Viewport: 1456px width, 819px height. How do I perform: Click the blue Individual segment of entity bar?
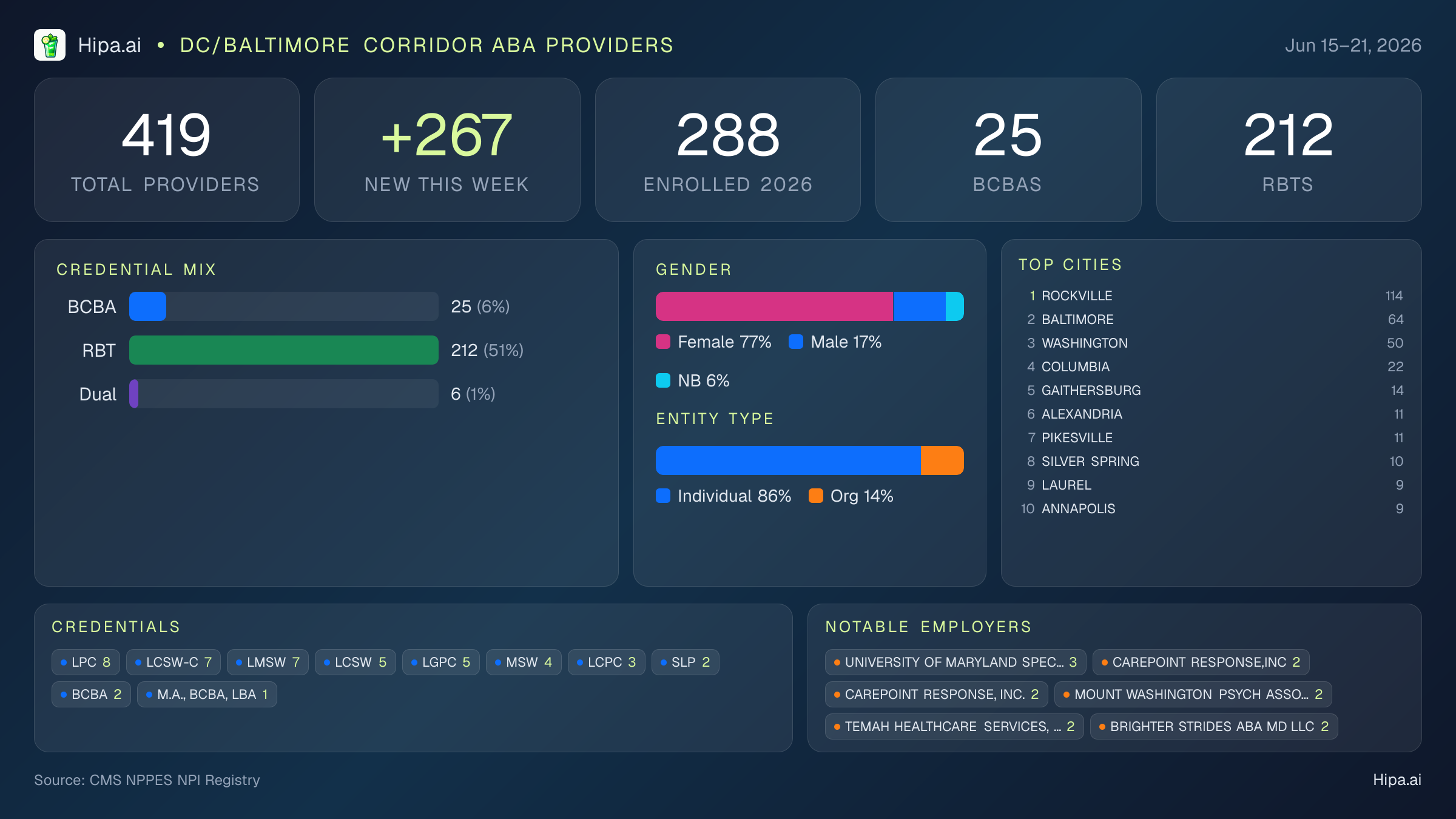[788, 460]
